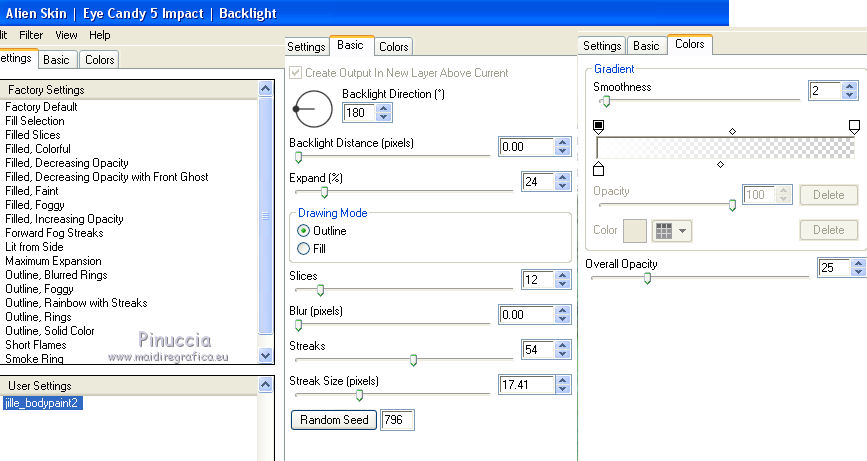Screen dimensions: 867x461
Task: Click the Random Seed value field
Action: [x=397, y=420]
